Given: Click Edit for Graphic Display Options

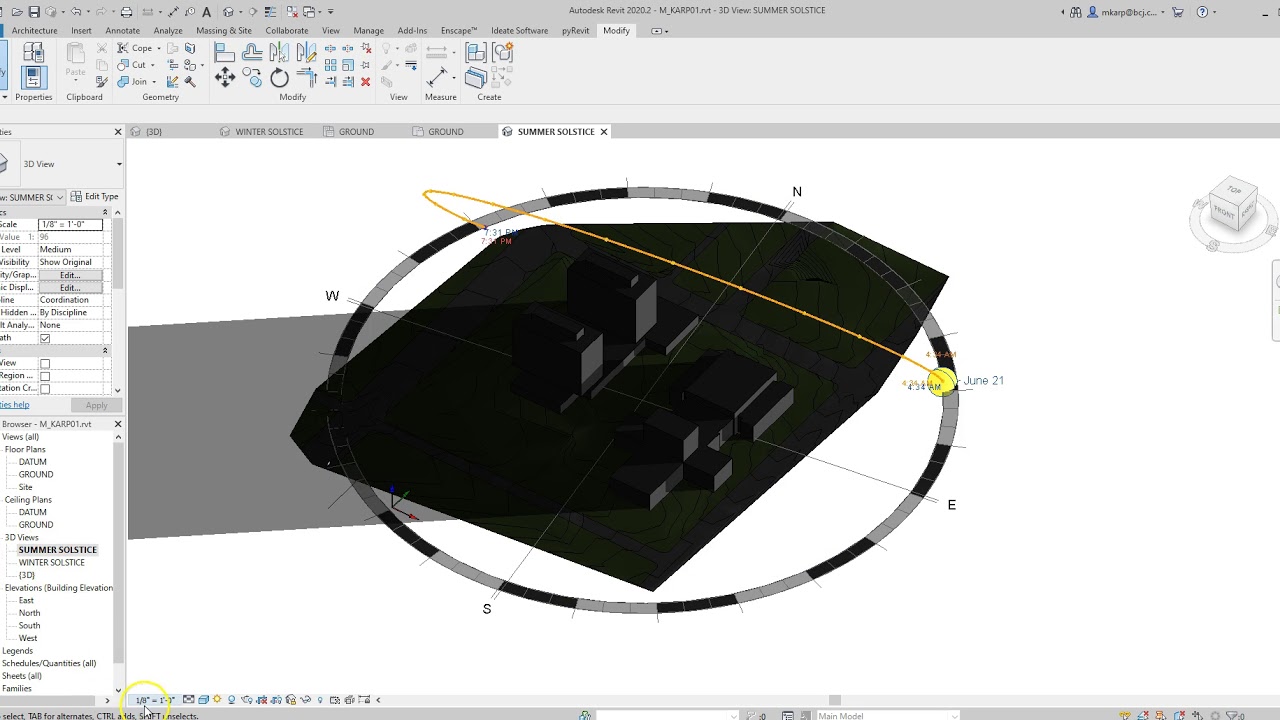Looking at the screenshot, I should 70,288.
